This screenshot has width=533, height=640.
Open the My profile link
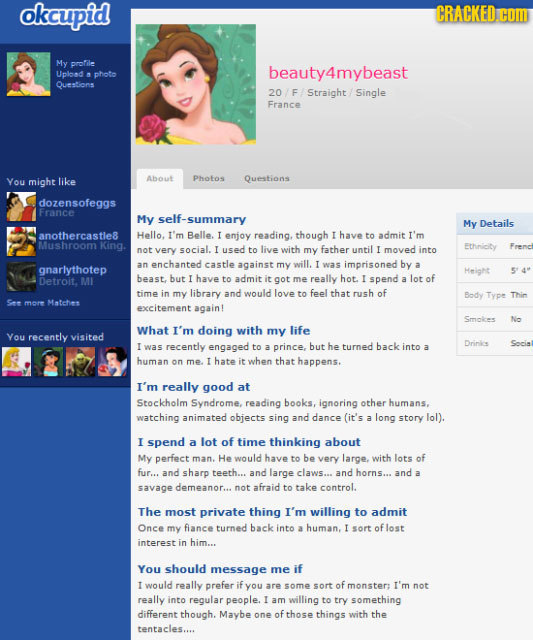(76, 63)
